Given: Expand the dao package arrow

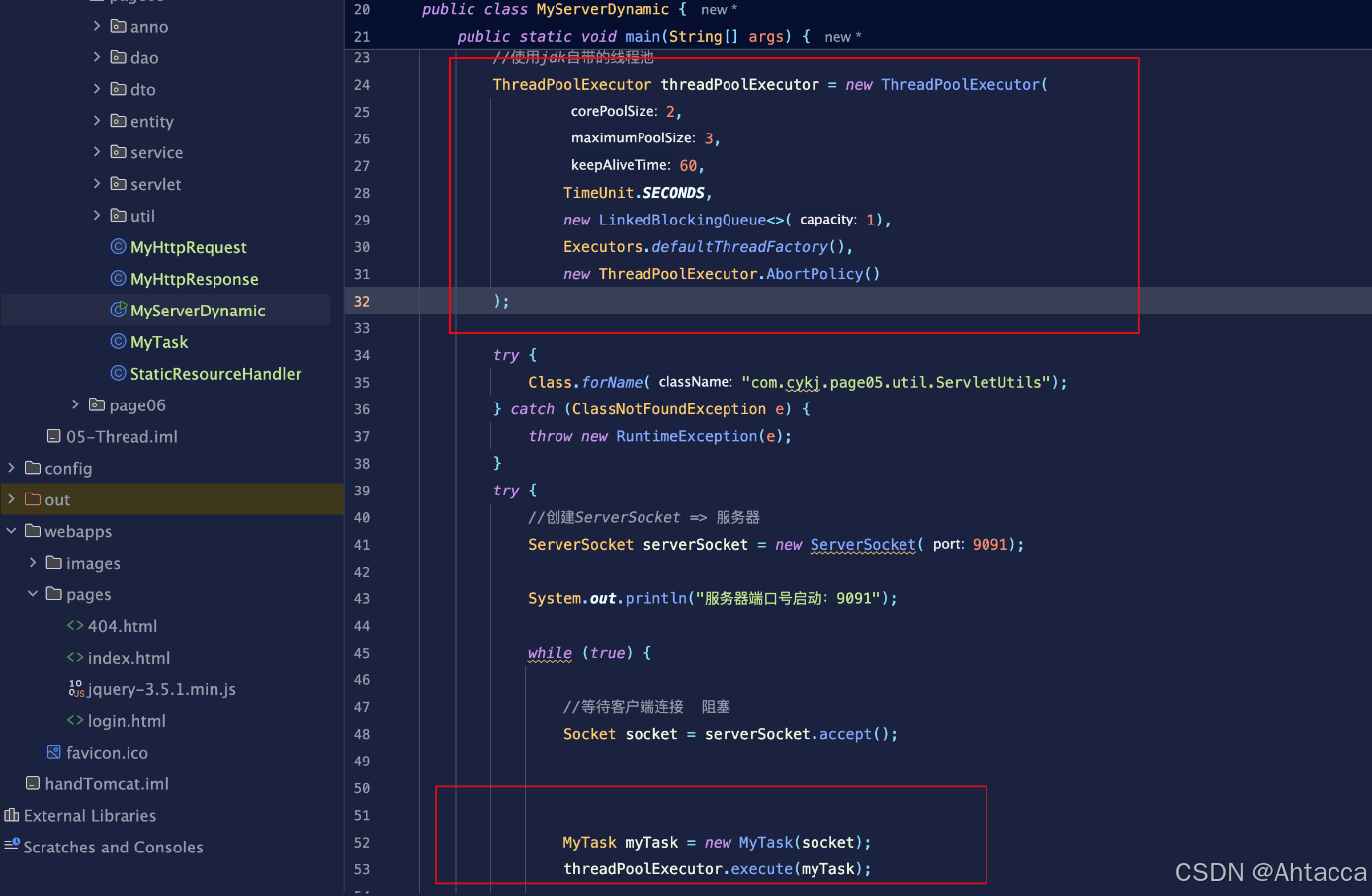Looking at the screenshot, I should click(97, 57).
